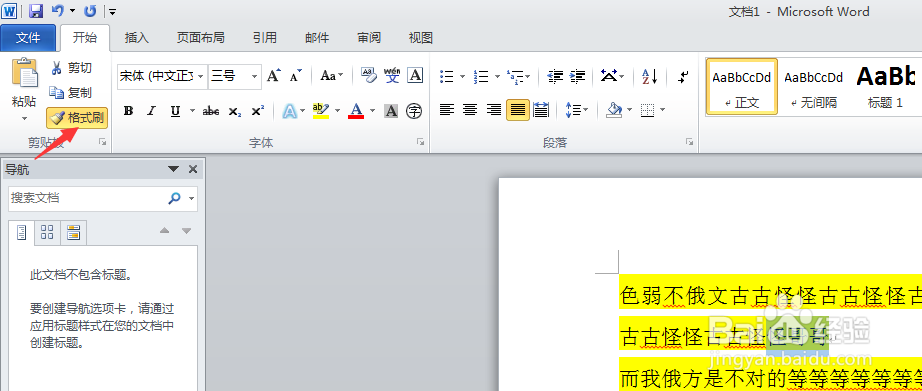The width and height of the screenshot is (922, 391).
Task: Switch to the 页面布局 tab
Action: [201, 38]
